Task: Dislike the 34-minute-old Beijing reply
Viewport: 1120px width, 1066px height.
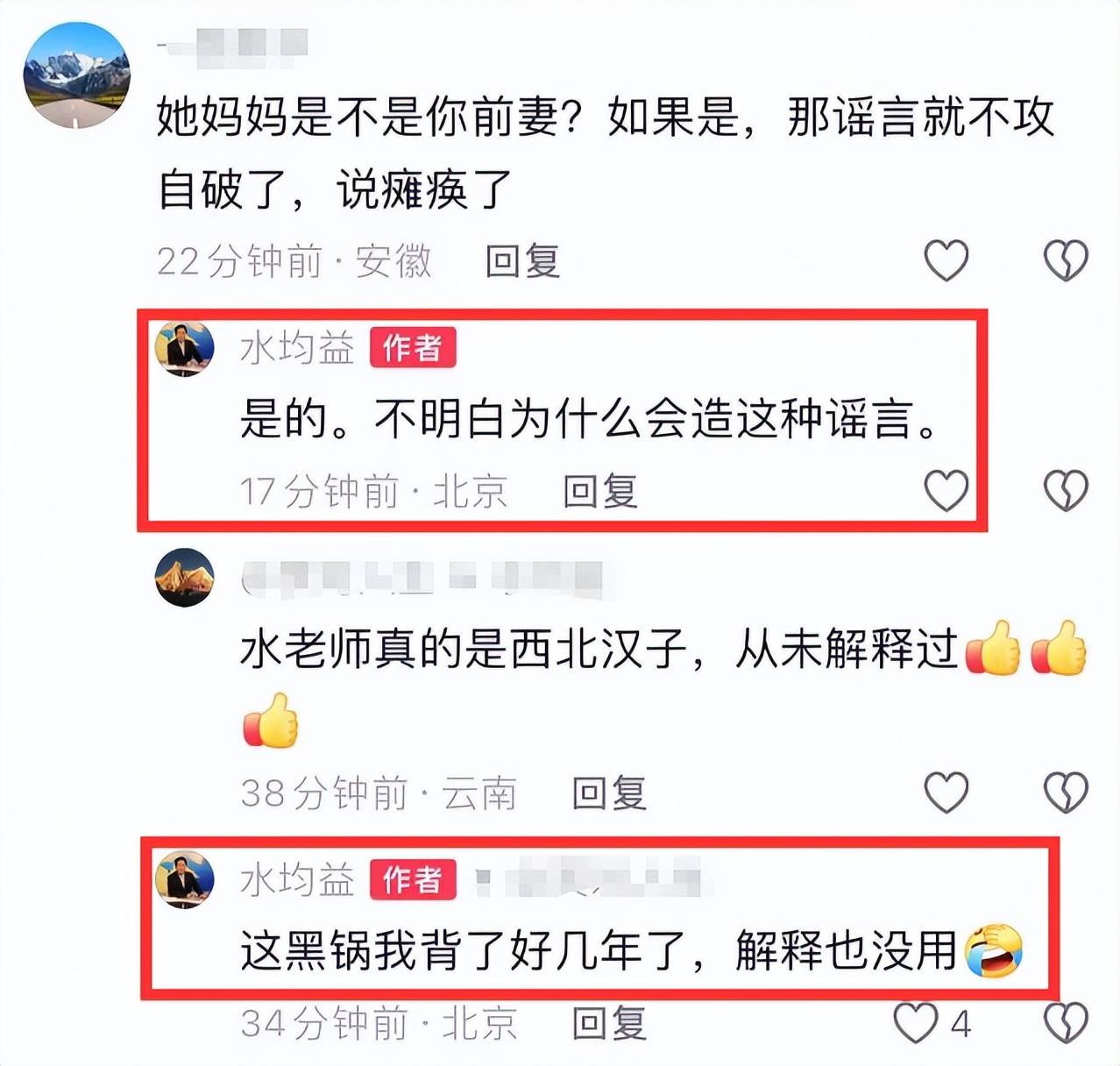Action: [1066, 1023]
